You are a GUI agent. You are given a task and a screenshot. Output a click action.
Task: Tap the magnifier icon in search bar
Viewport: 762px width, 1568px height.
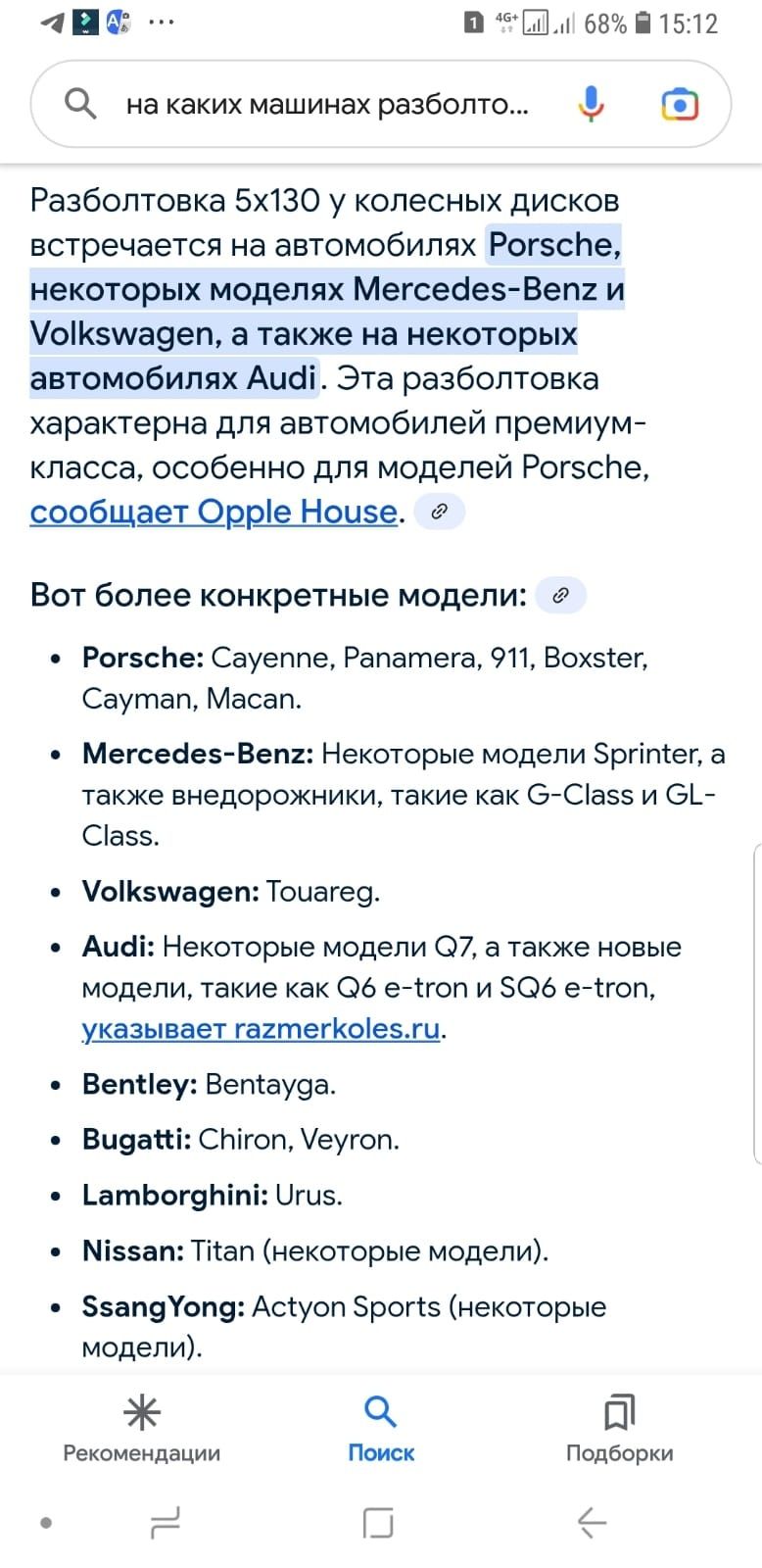(x=80, y=103)
